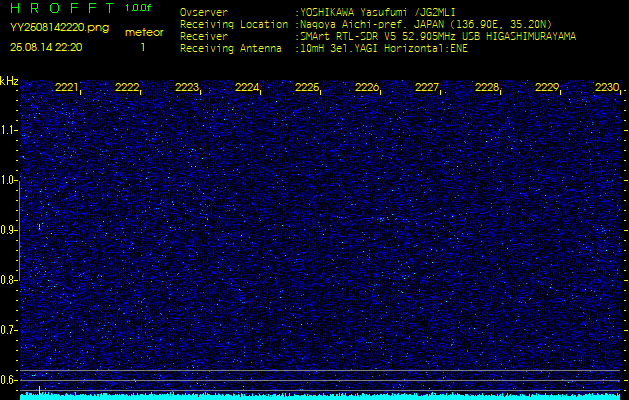The width and height of the screenshot is (629, 400).
Task: Click the 2221 time axis label
Action: click(x=66, y=87)
